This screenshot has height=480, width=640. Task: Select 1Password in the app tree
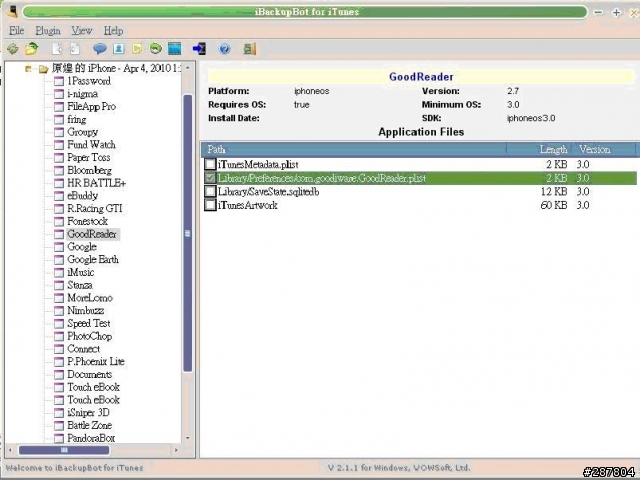click(x=89, y=81)
